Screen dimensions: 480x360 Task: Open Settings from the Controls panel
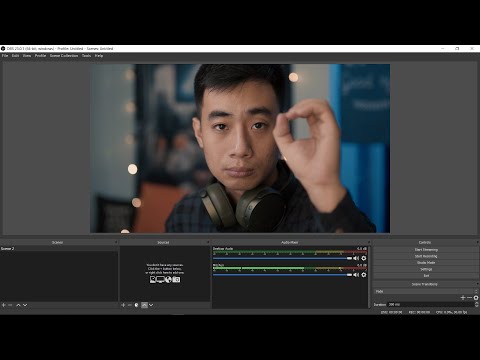(x=426, y=269)
